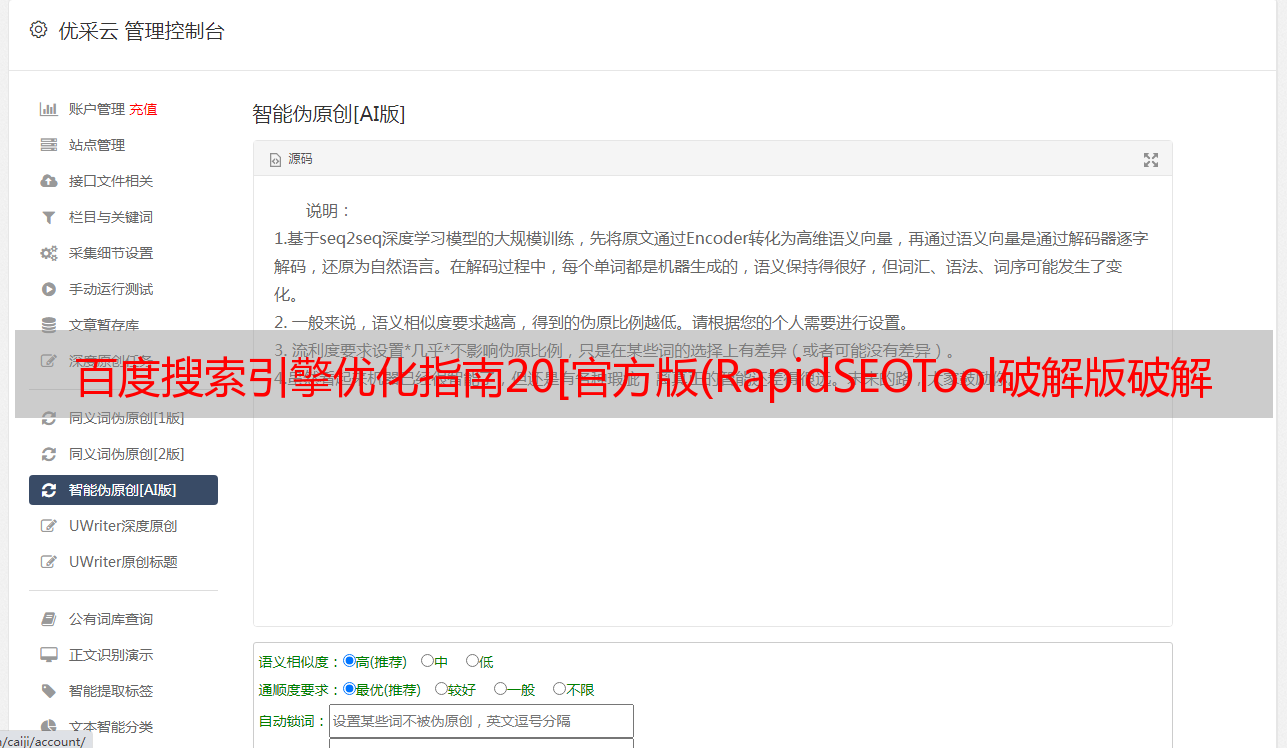The width and height of the screenshot is (1287, 748).
Task: Open UWriter原创标题 page
Action: click(x=123, y=562)
